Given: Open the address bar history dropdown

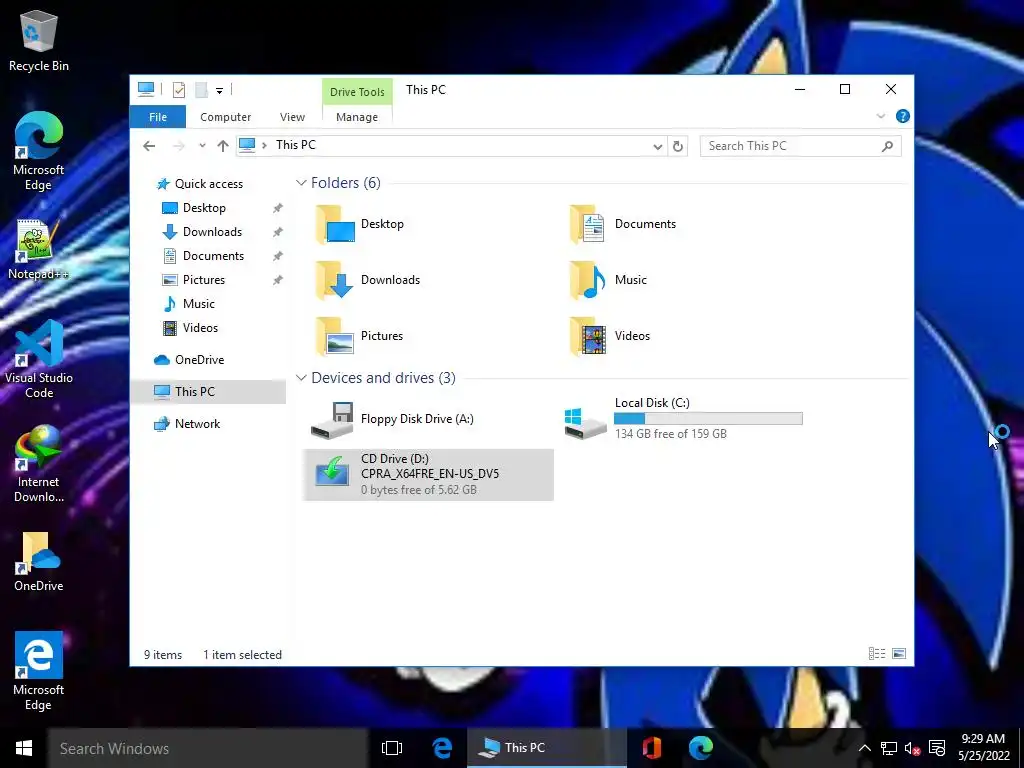Looking at the screenshot, I should click(x=658, y=146).
